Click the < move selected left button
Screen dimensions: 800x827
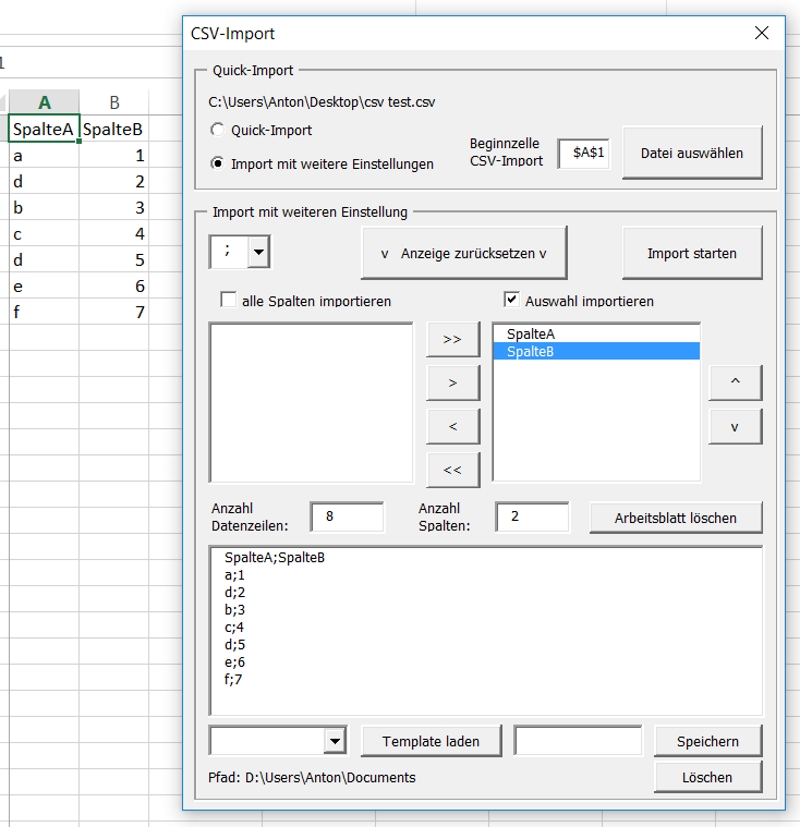(452, 426)
